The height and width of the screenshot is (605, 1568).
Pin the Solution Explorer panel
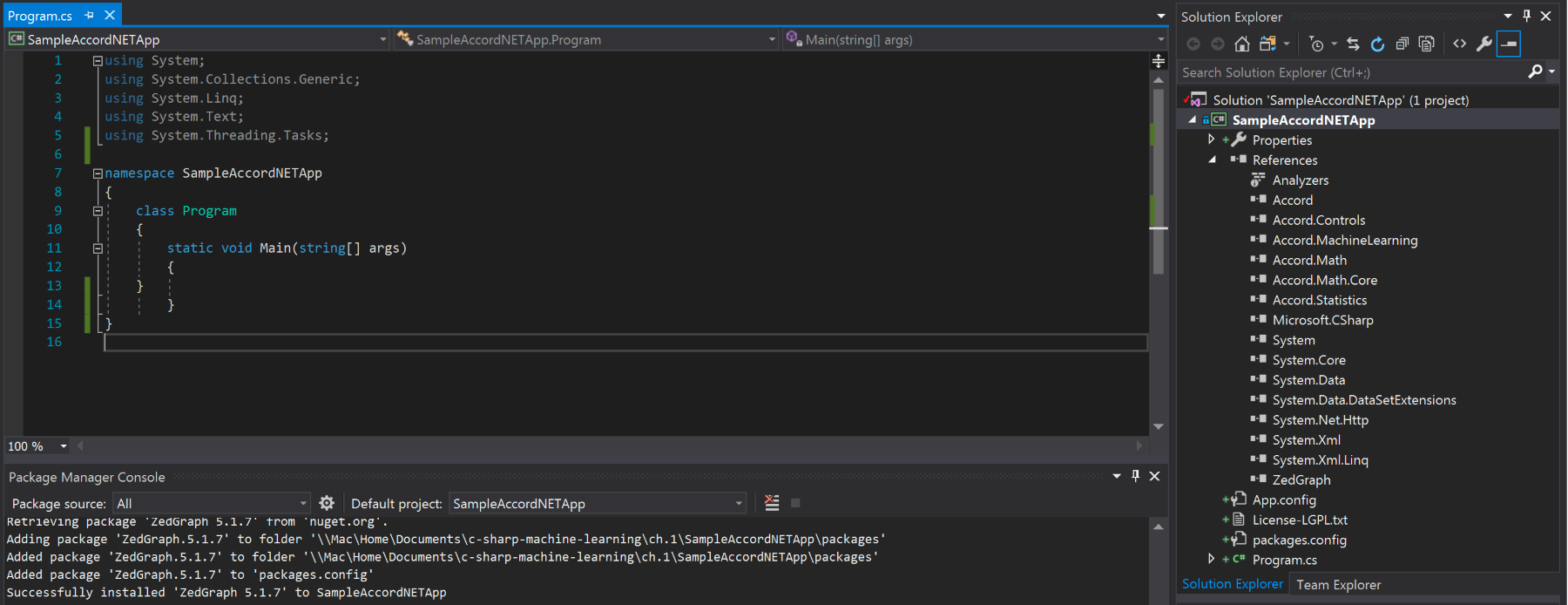pyautogui.click(x=1526, y=16)
